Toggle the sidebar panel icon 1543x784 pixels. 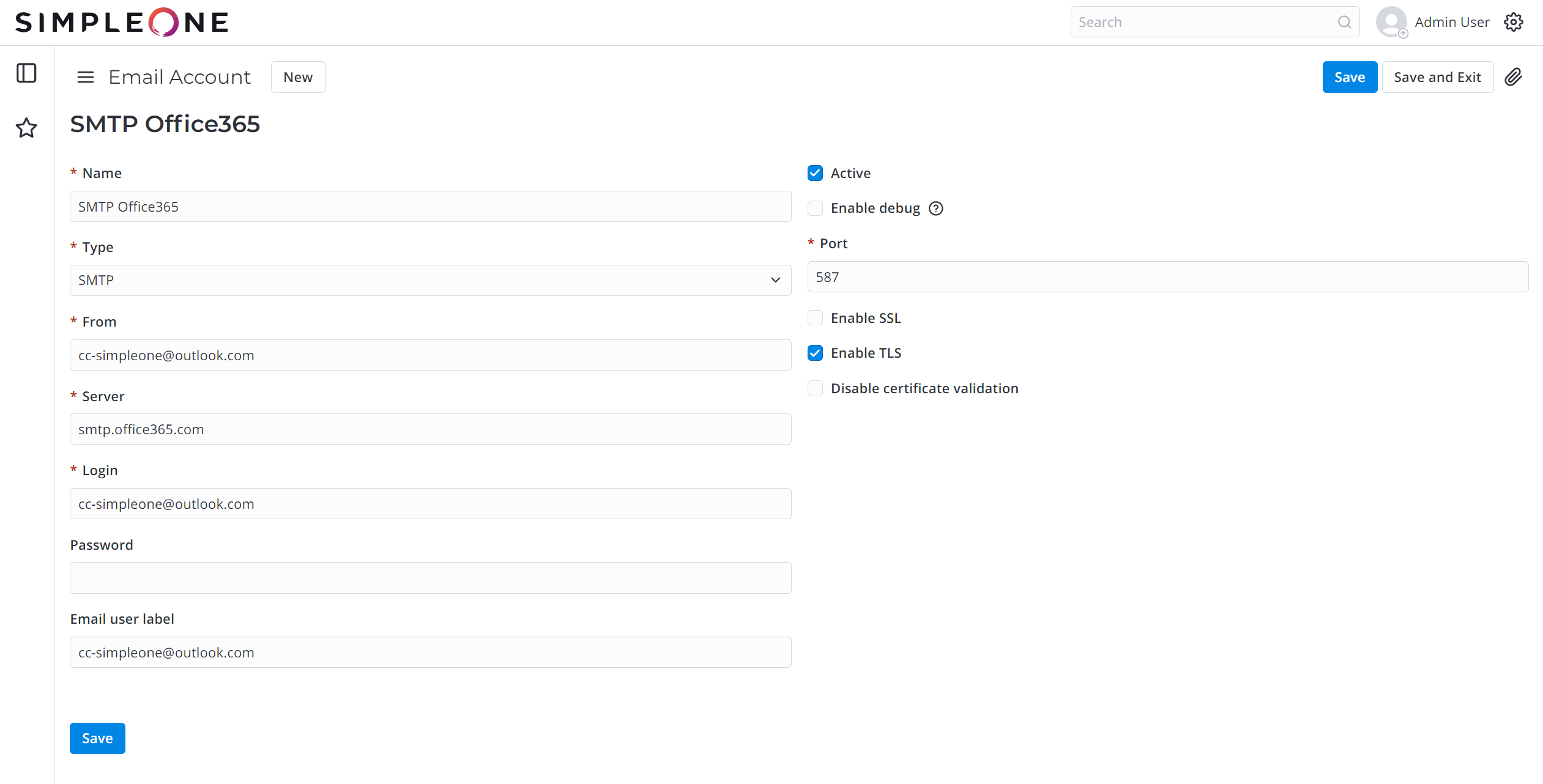[26, 73]
